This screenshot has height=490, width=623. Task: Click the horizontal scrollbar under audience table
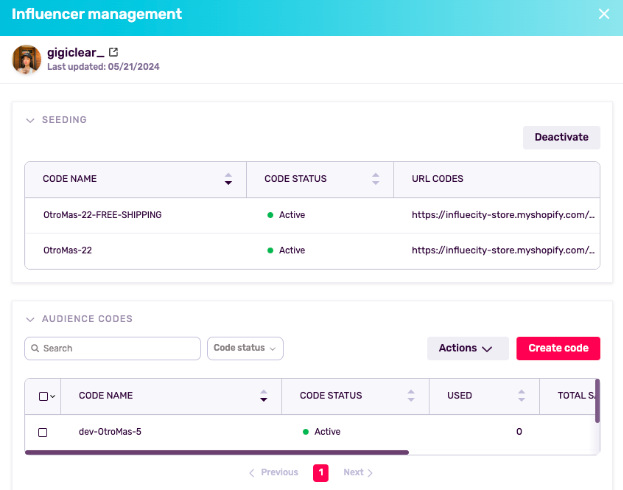[x=216, y=452]
